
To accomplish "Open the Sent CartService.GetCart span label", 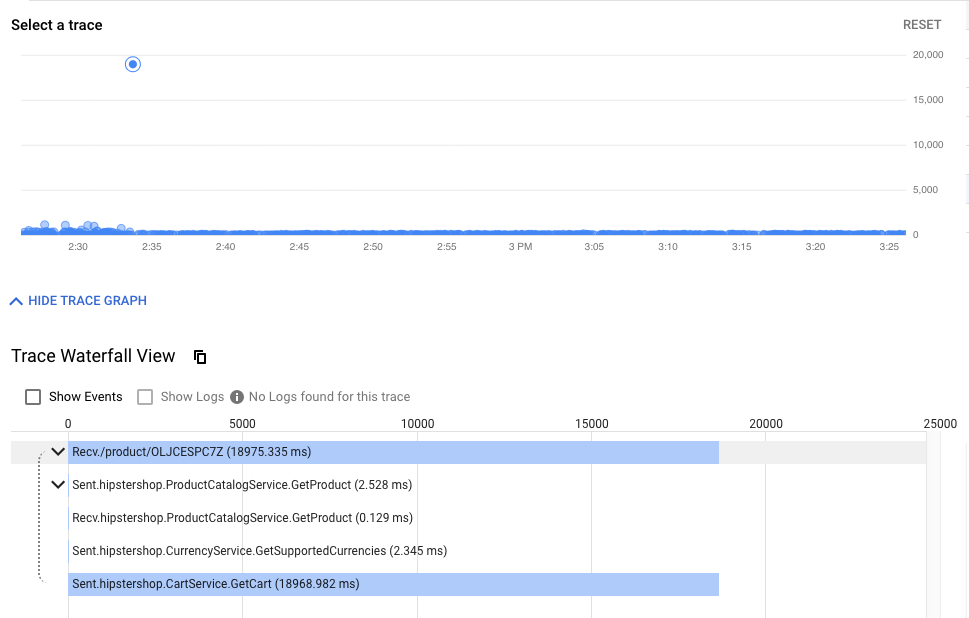I will click(215, 584).
